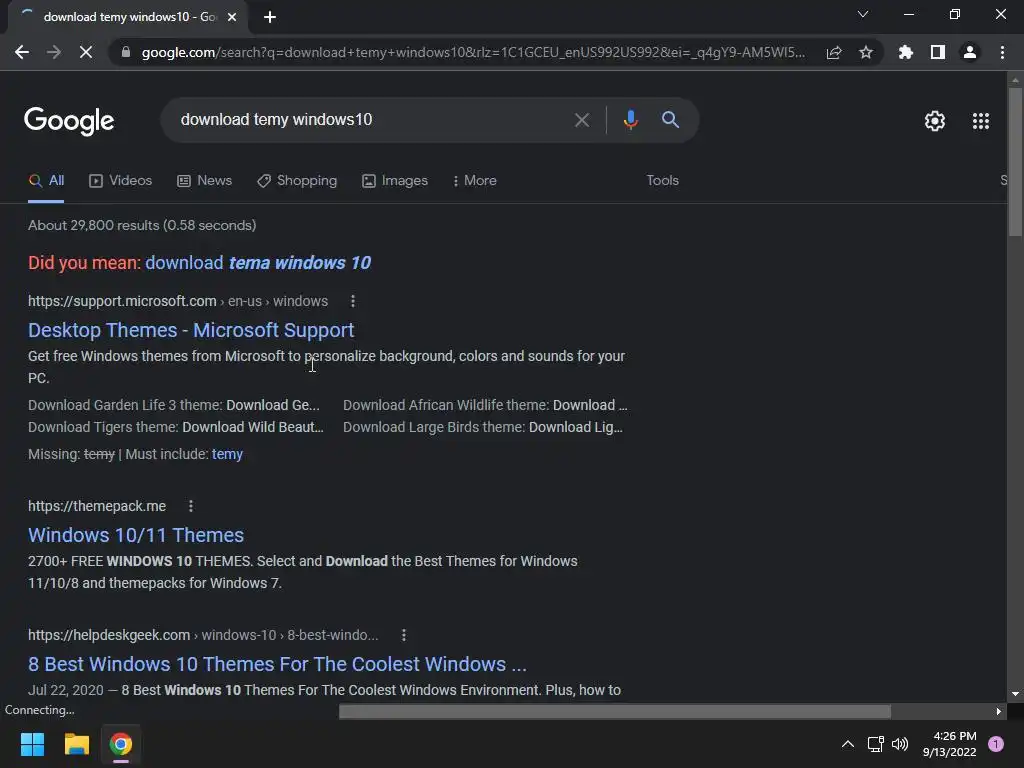Open options for helpdeskgeek.com result
This screenshot has height=768, width=1024.
click(404, 635)
